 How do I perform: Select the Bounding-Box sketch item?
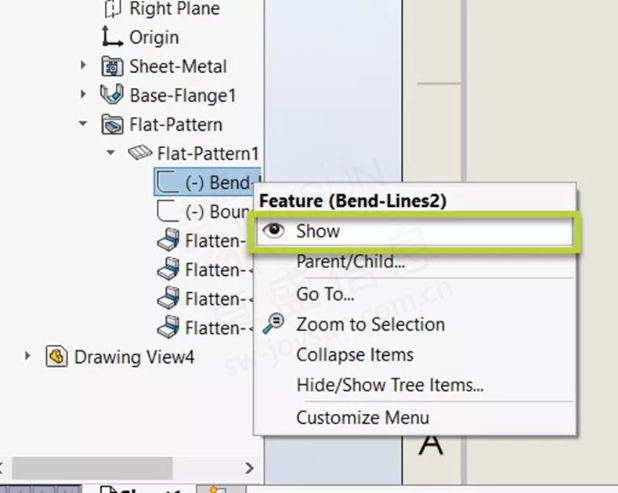pyautogui.click(x=206, y=212)
